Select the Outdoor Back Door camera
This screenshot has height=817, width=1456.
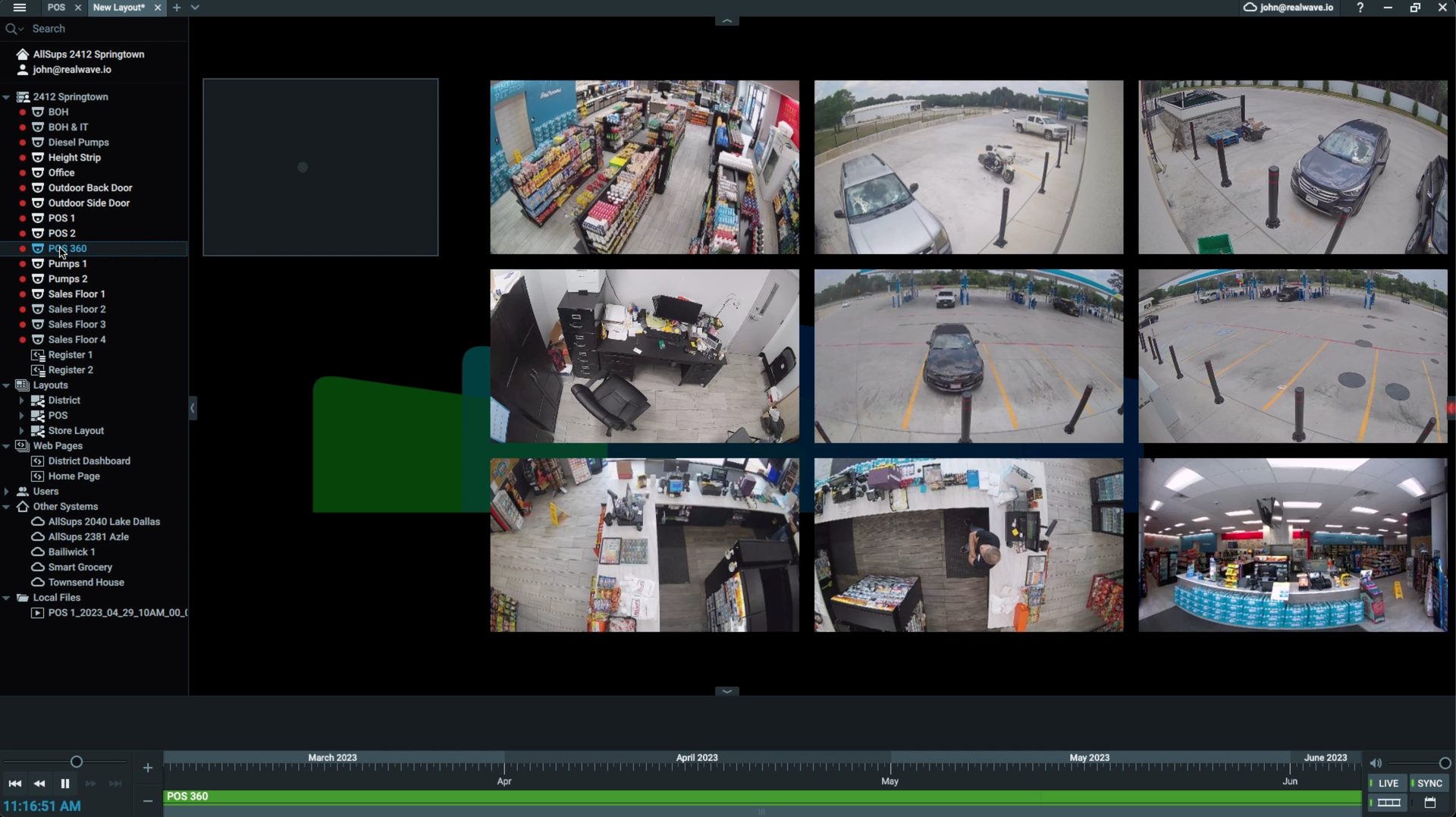[x=89, y=188]
